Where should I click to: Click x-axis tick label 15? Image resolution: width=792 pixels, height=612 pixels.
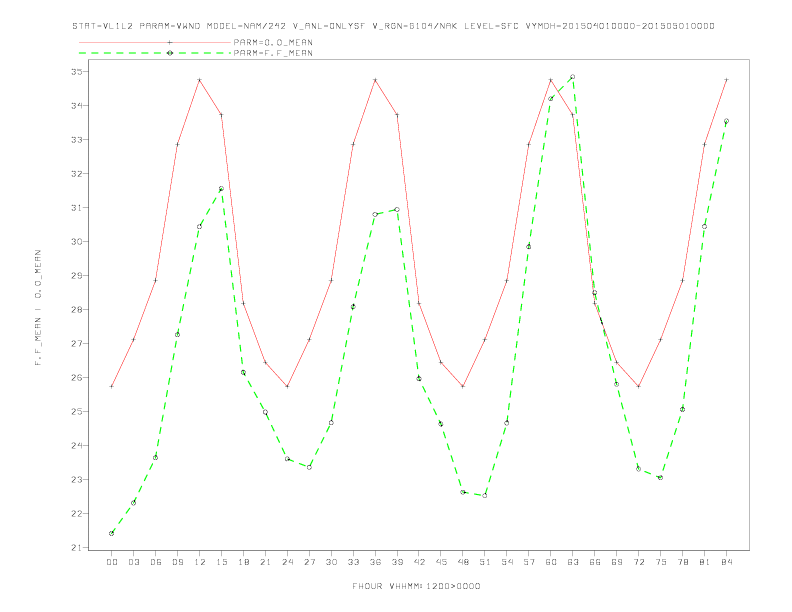coord(221,562)
